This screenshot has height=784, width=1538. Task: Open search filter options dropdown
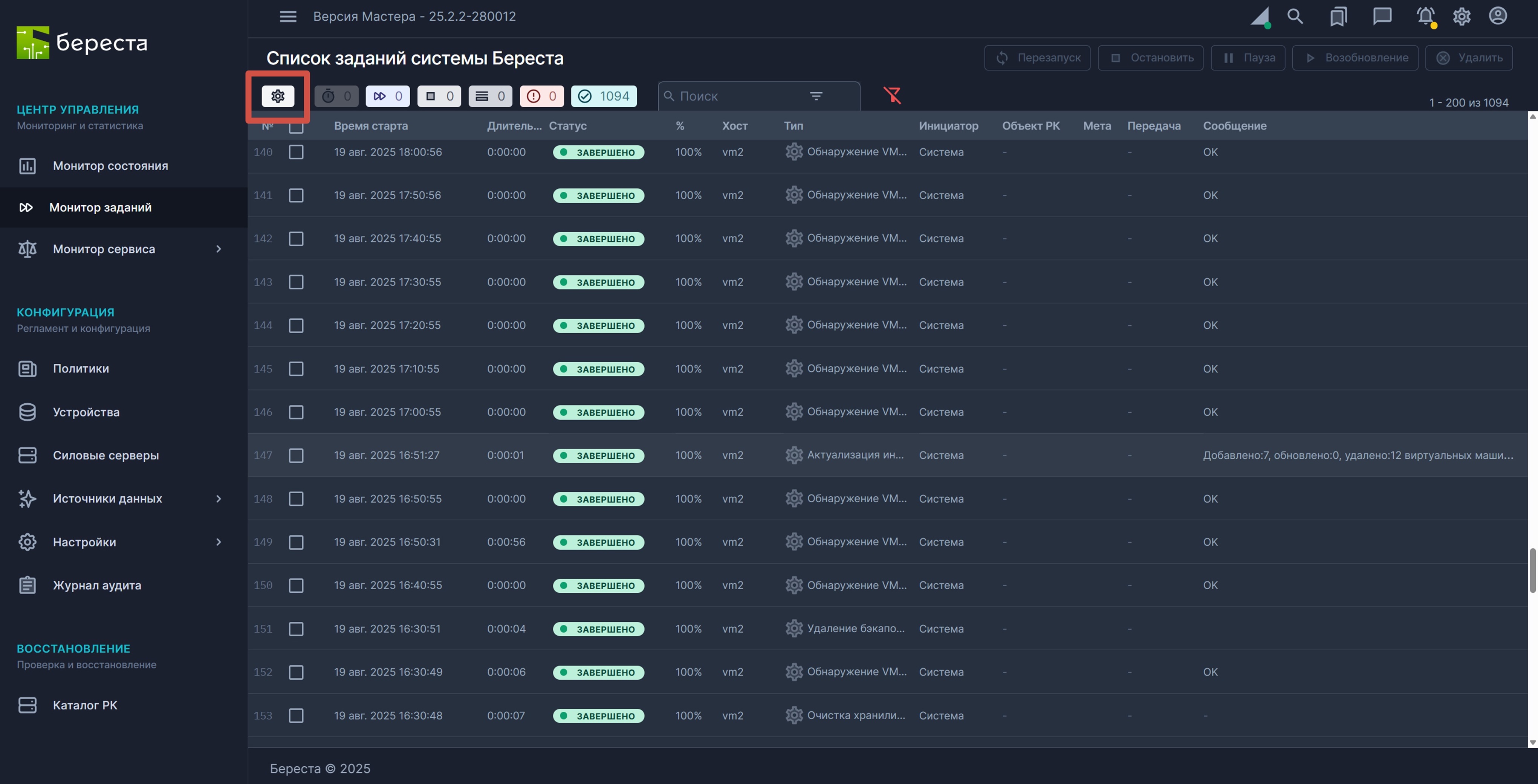coord(816,96)
